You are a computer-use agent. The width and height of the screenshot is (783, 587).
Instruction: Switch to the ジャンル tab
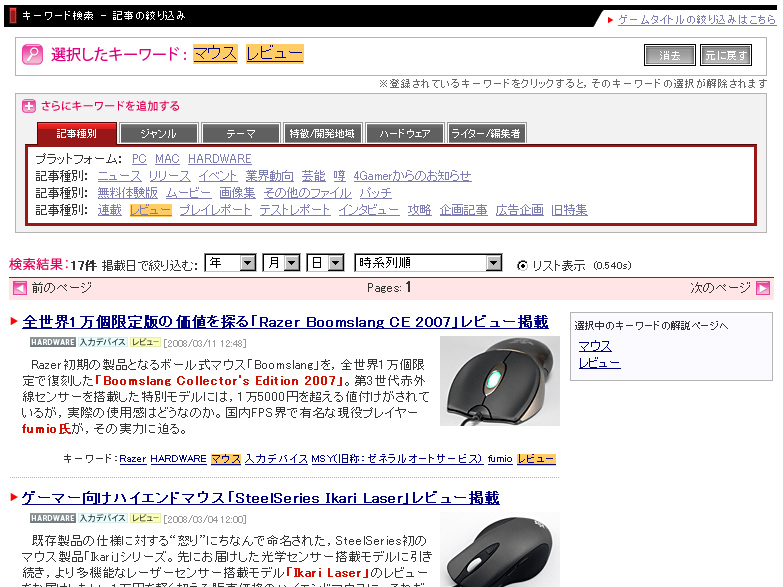coord(159,133)
